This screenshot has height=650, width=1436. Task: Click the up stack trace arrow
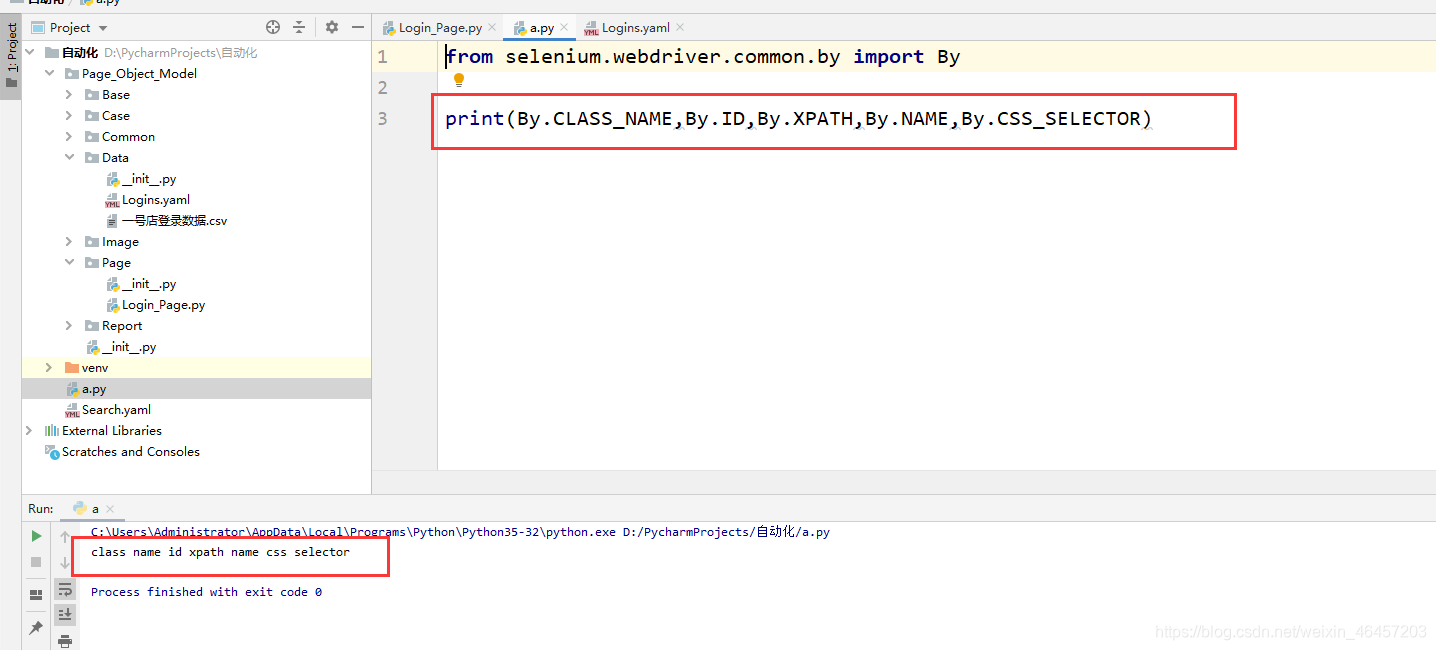pos(65,537)
